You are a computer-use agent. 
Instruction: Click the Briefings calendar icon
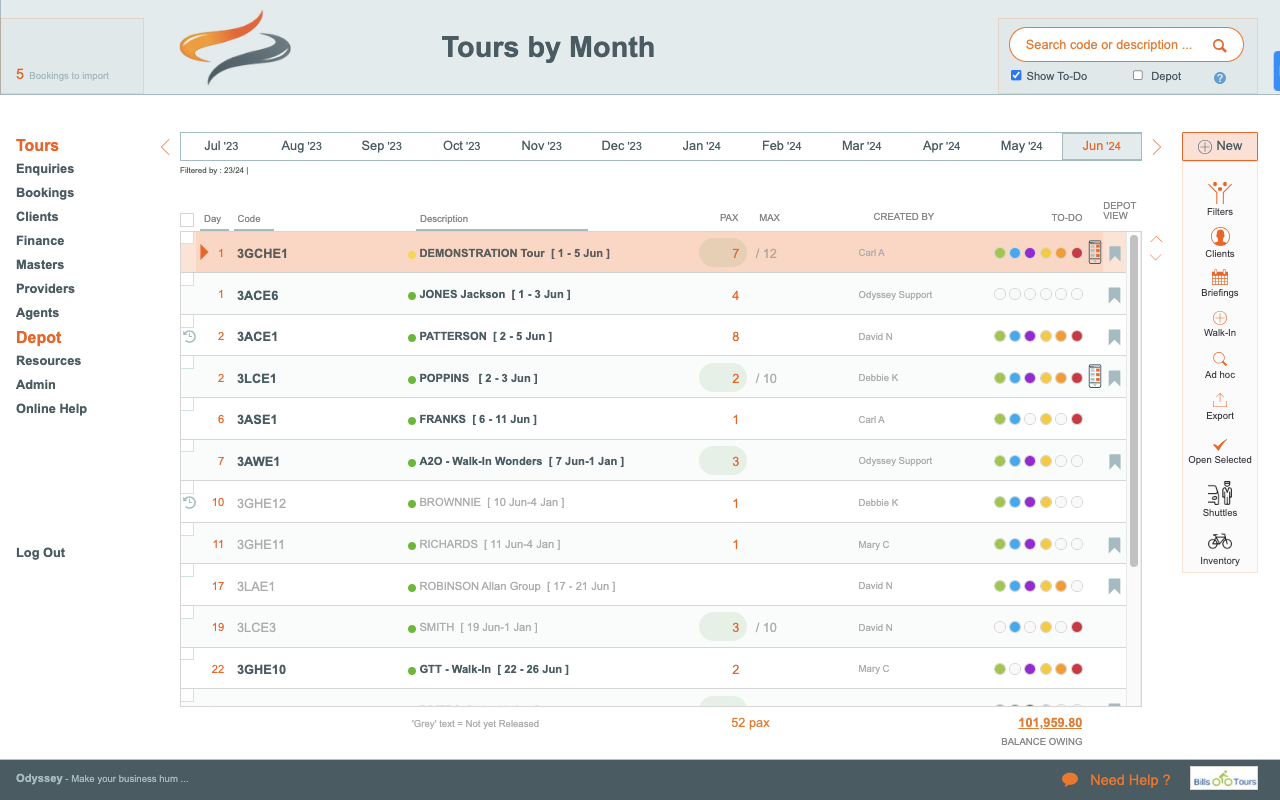pyautogui.click(x=1219, y=277)
